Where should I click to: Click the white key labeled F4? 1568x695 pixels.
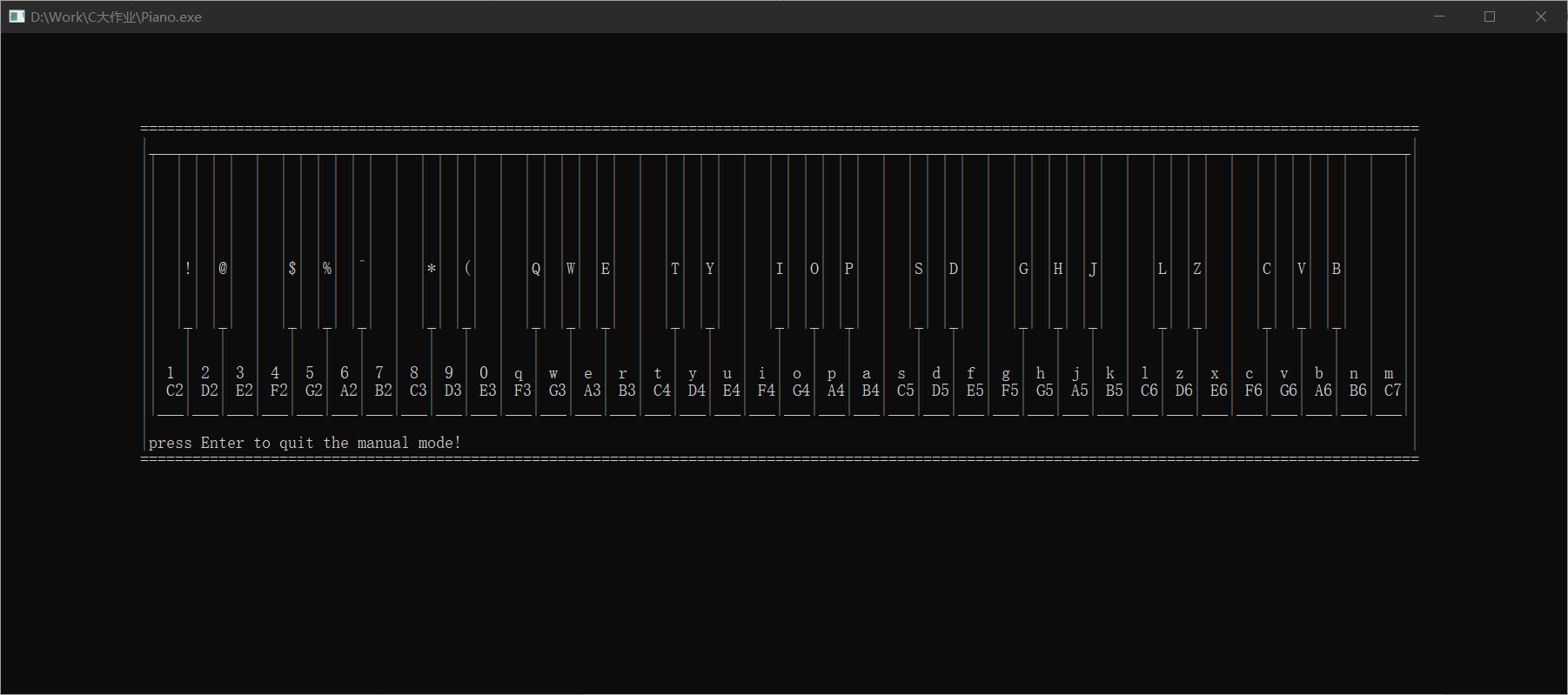(x=762, y=383)
